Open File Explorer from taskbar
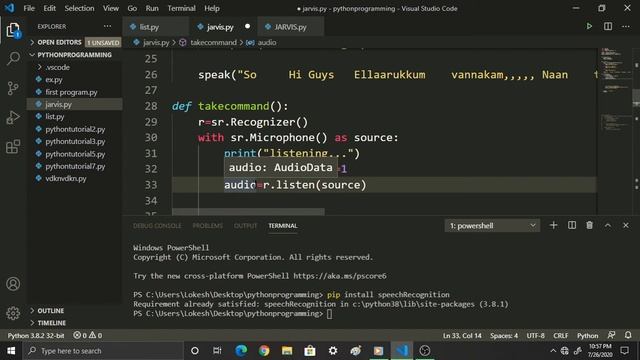The image size is (640, 360). (x=287, y=351)
